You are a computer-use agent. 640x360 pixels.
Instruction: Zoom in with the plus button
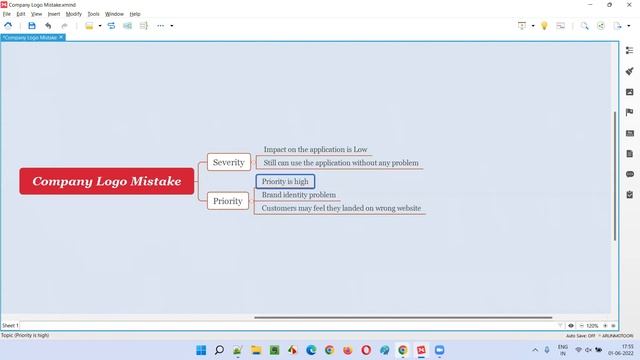tap(605, 326)
